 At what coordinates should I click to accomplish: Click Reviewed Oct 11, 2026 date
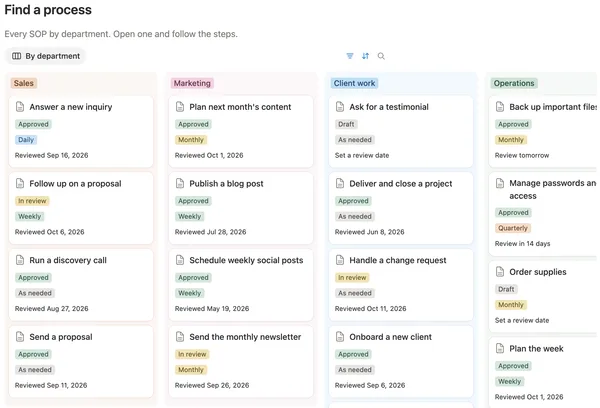[x=370, y=308]
